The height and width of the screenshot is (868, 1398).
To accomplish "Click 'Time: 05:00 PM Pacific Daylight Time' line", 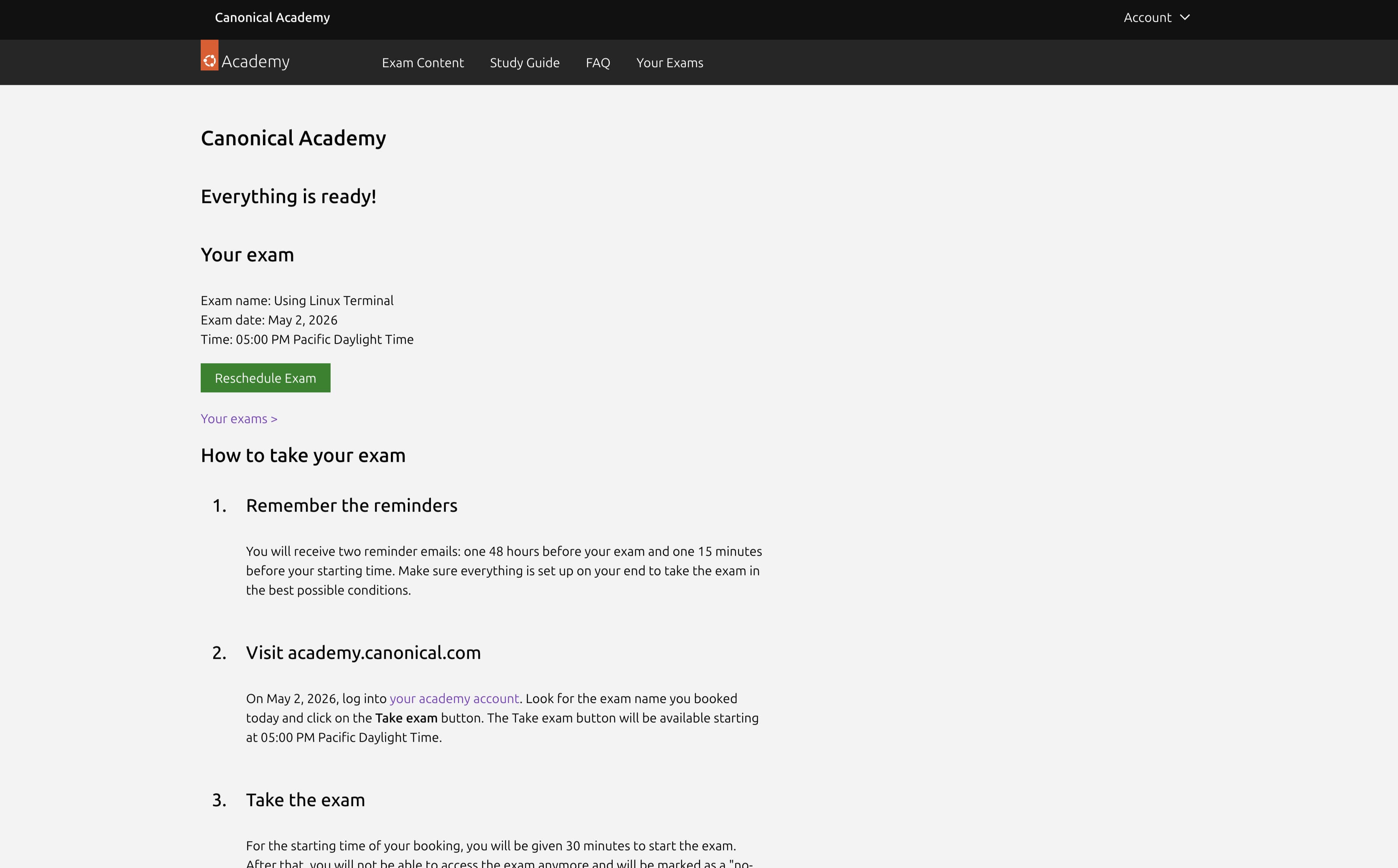I will coord(307,339).
